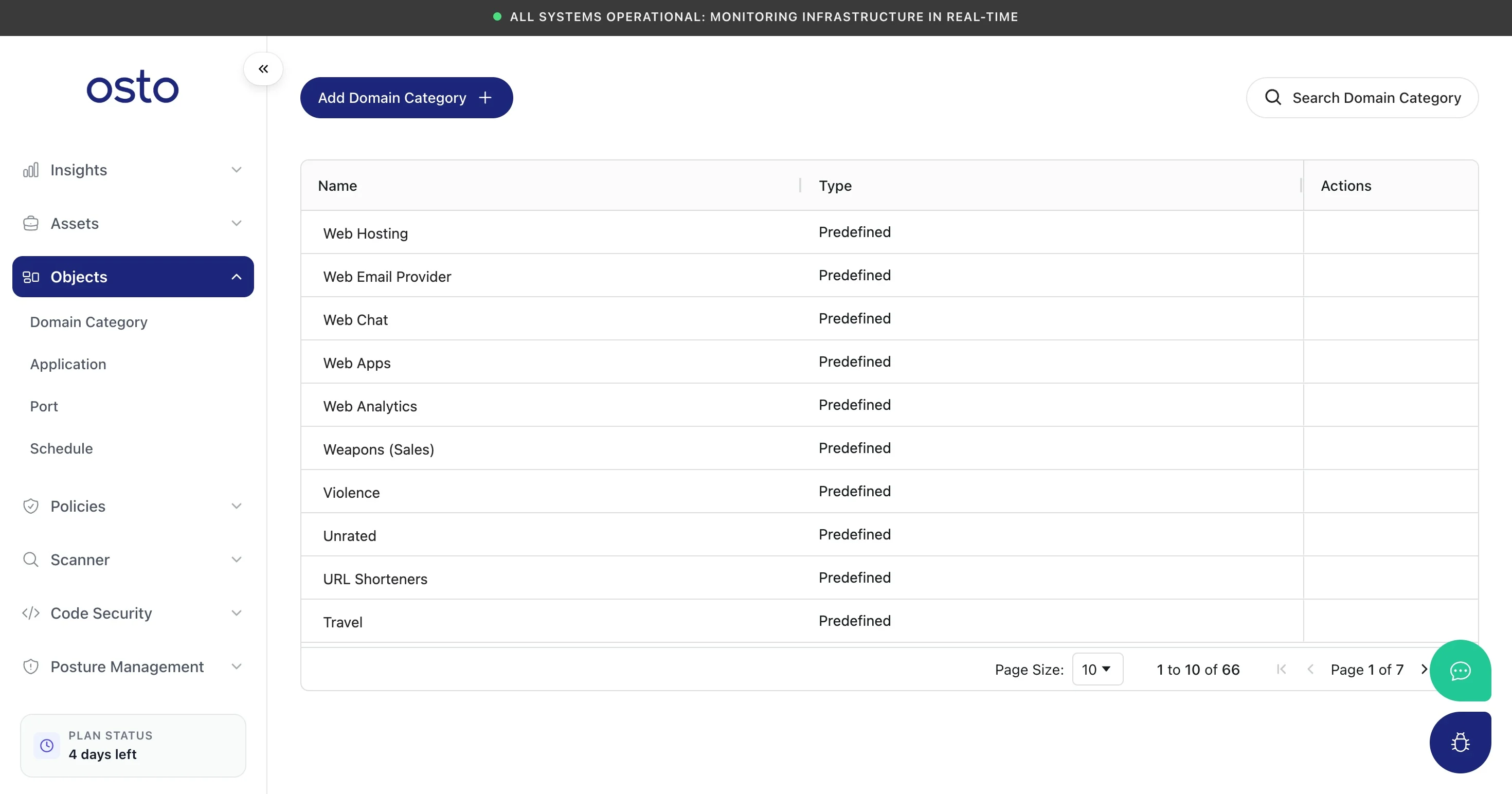
Task: Select the Web Email Provider row
Action: pos(889,275)
